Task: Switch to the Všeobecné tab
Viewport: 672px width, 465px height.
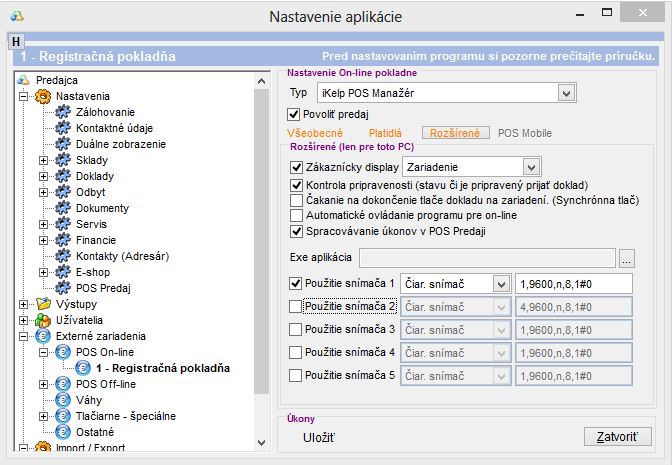Action: coord(315,132)
